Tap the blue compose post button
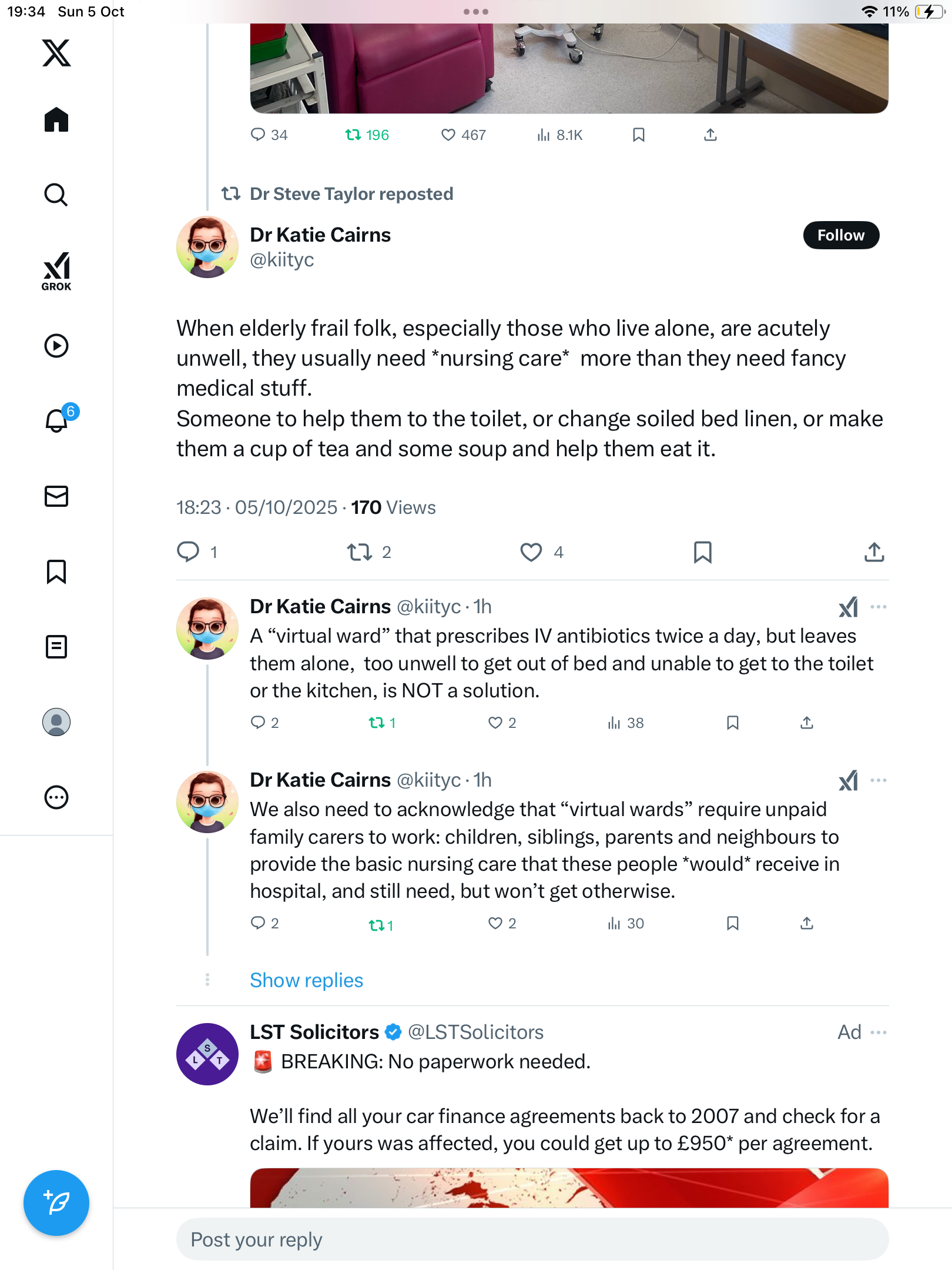This screenshot has width=952, height=1270. (56, 1203)
